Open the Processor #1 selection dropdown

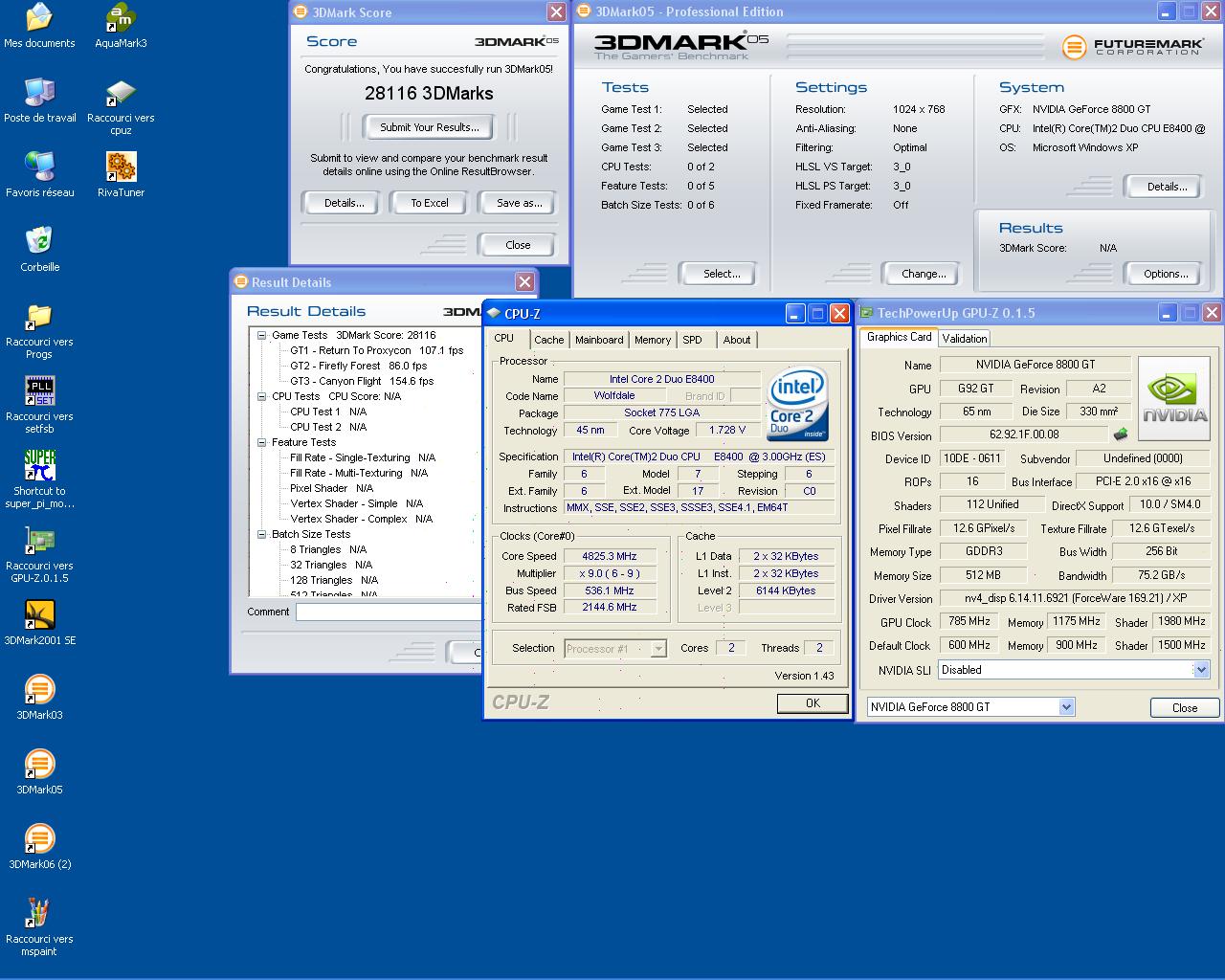coord(658,649)
